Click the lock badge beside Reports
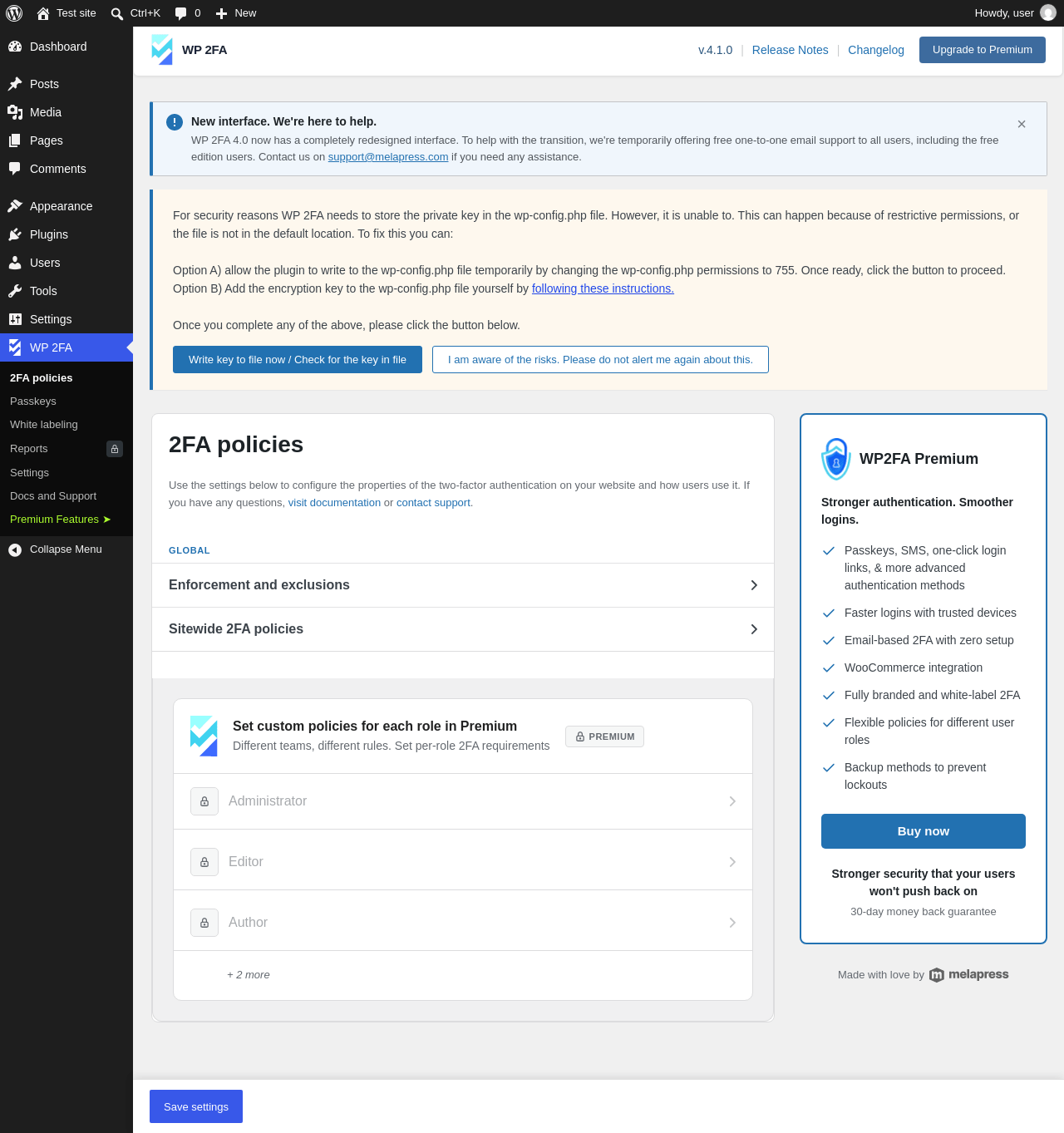This screenshot has width=1064, height=1133. (x=115, y=449)
